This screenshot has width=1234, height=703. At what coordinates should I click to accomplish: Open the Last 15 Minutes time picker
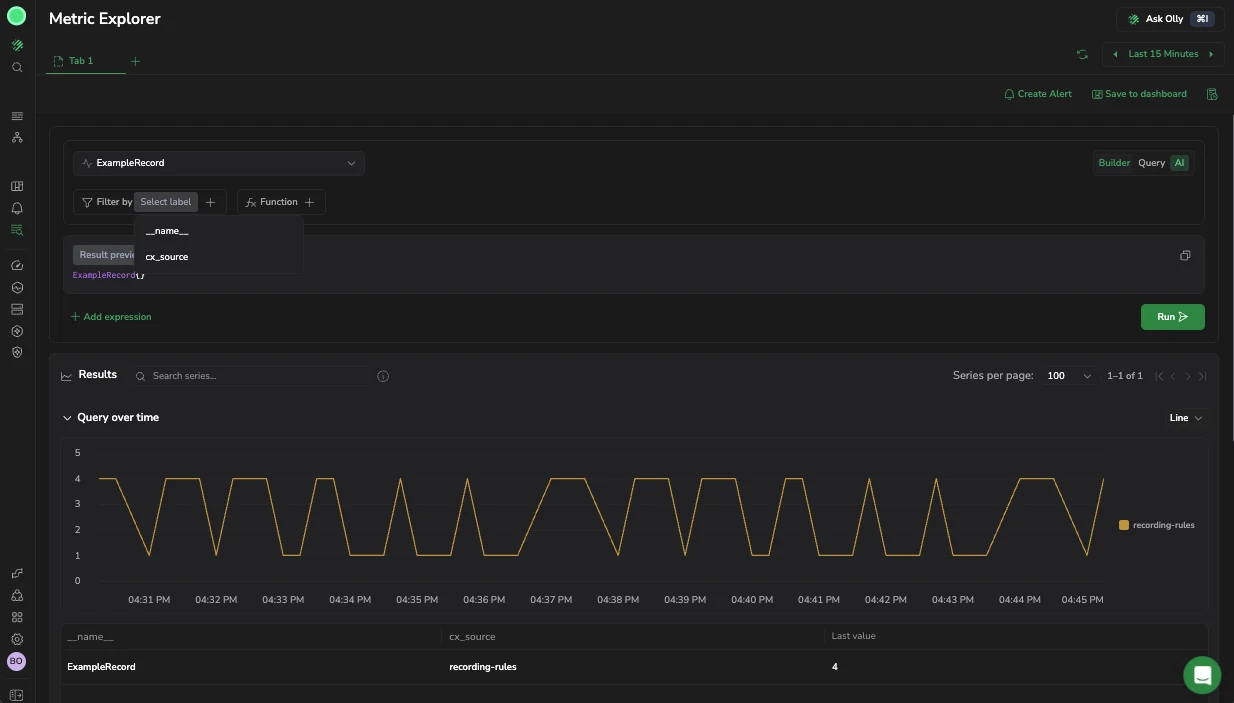(x=1163, y=54)
